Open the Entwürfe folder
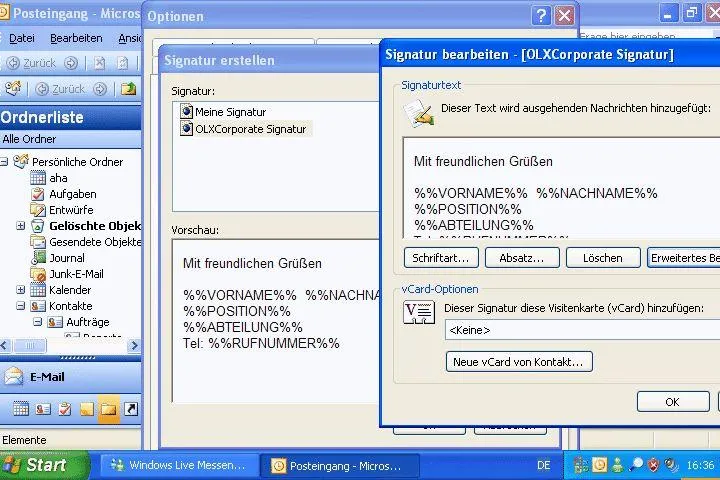Viewport: 720px width, 480px height. pos(62,210)
